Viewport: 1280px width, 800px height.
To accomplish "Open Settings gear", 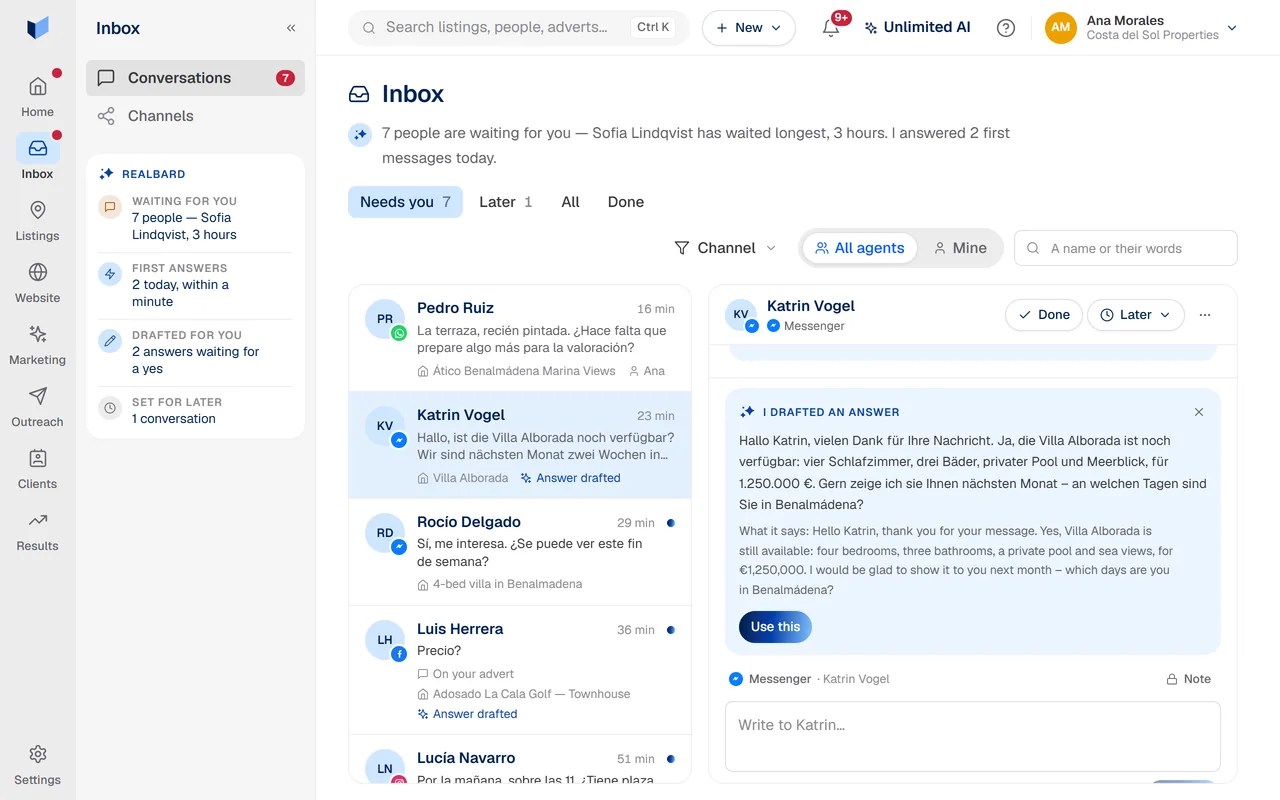I will pyautogui.click(x=37, y=765).
